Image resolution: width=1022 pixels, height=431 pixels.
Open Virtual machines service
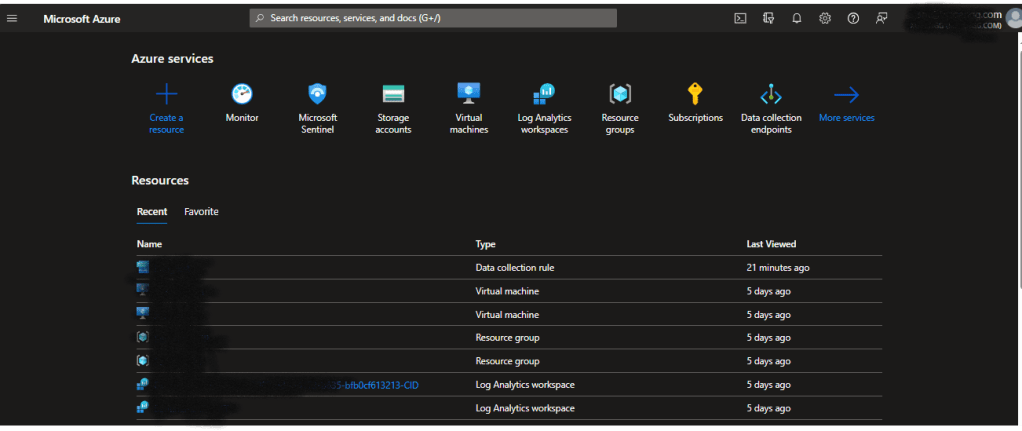click(x=468, y=95)
